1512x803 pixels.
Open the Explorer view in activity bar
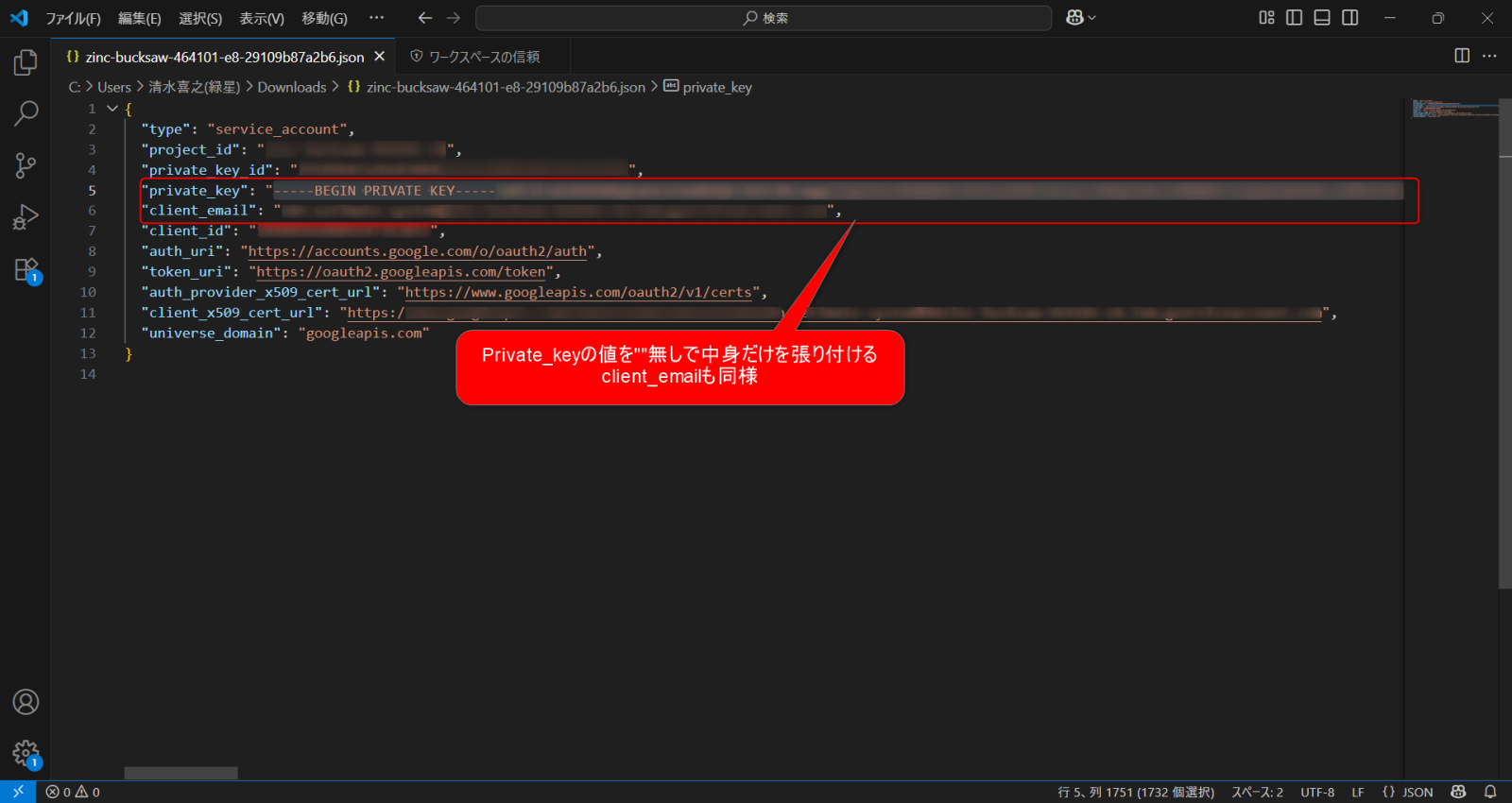click(x=26, y=63)
